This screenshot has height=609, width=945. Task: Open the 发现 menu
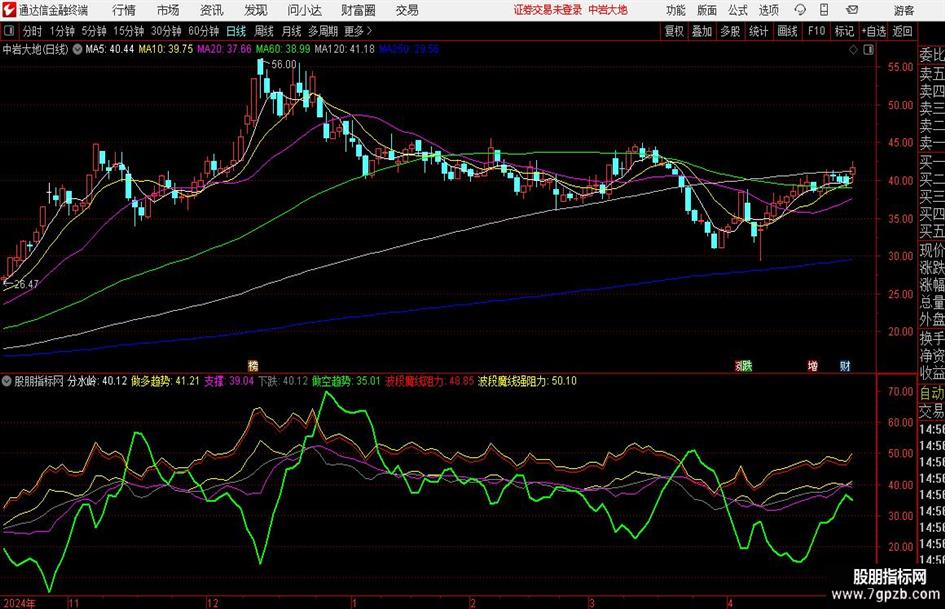[x=256, y=10]
